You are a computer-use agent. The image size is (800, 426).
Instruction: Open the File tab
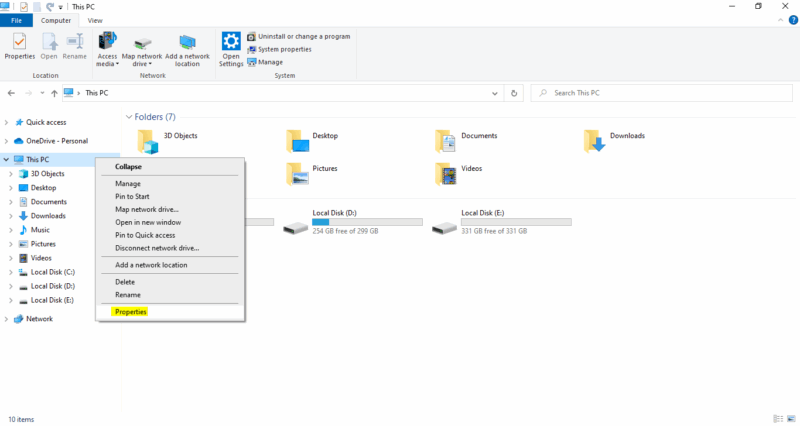pos(16,20)
